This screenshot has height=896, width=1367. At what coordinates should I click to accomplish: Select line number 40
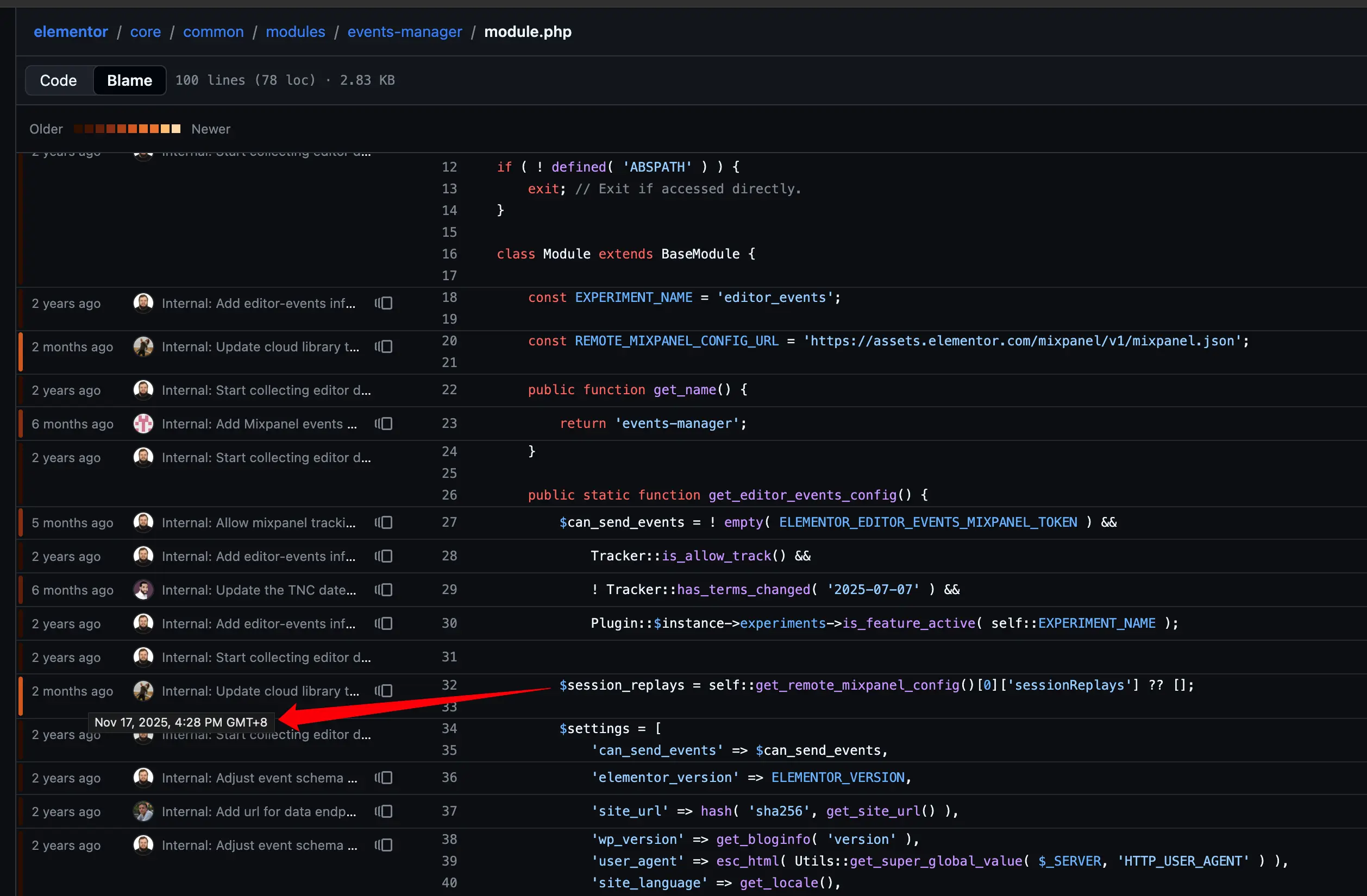click(x=449, y=883)
